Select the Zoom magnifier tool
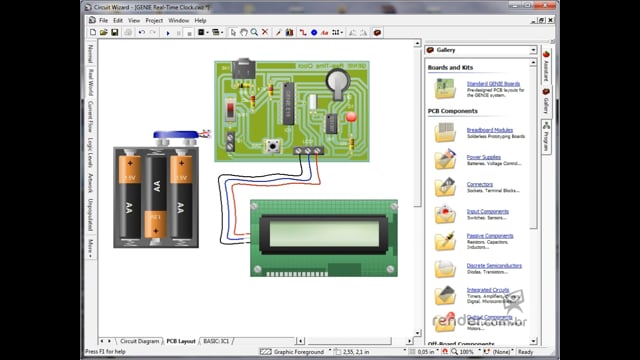The image size is (640, 360). 254,32
